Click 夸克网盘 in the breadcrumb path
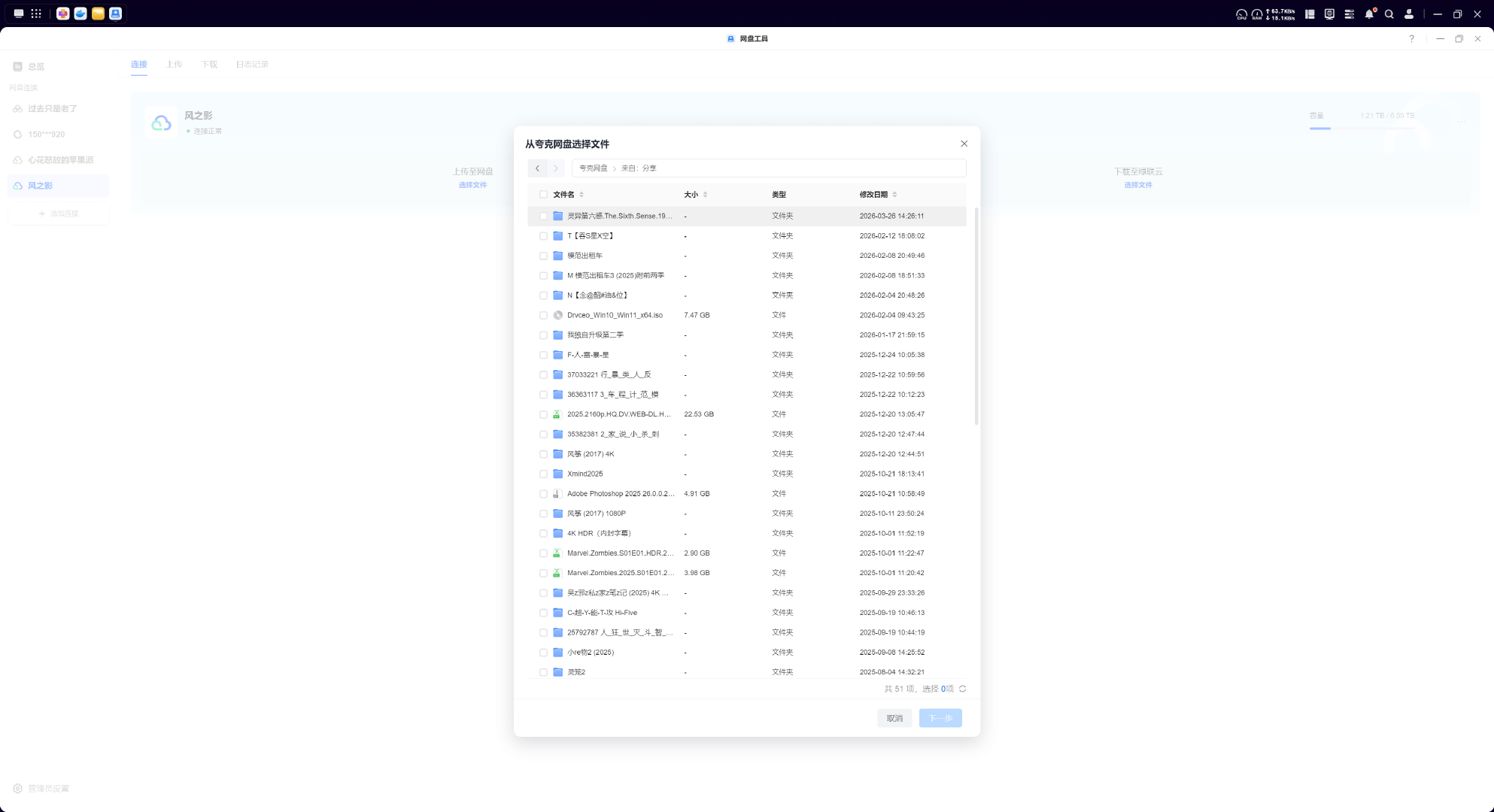The width and height of the screenshot is (1494, 812). [x=593, y=168]
